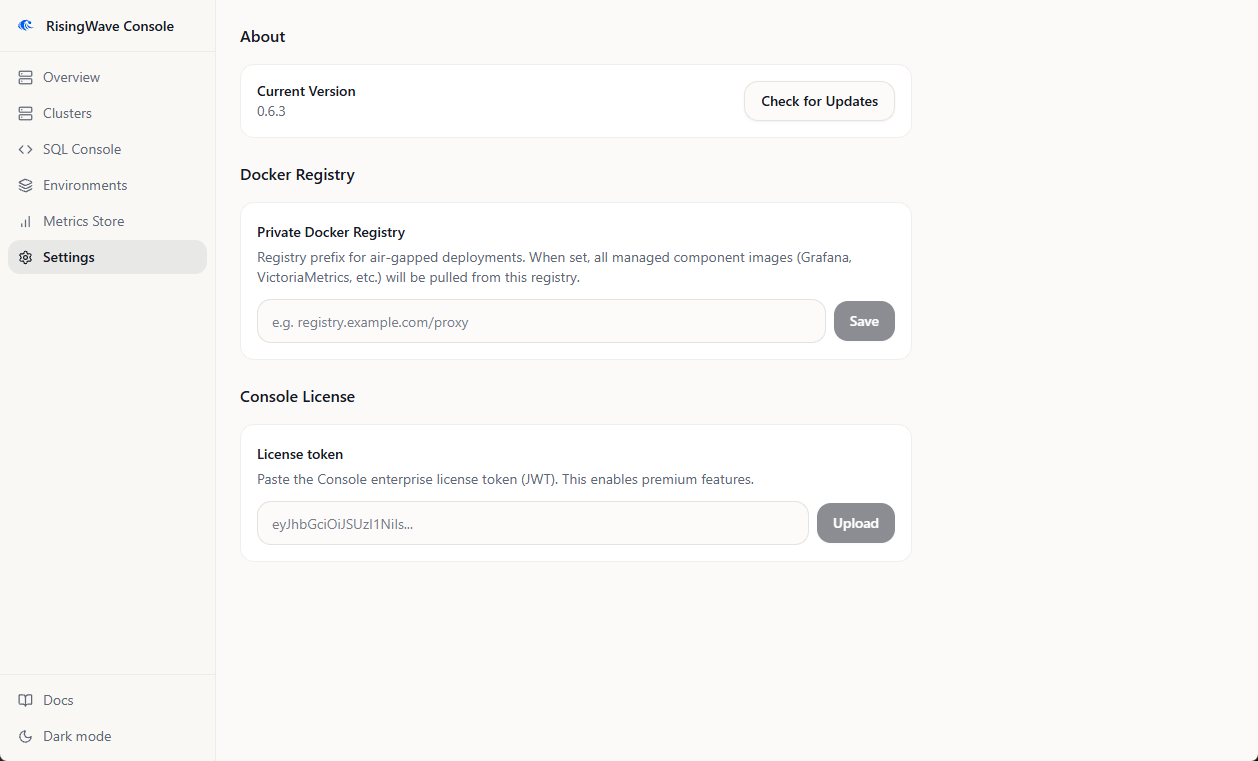Click the Dark mode moon icon
The image size is (1258, 761).
25,736
